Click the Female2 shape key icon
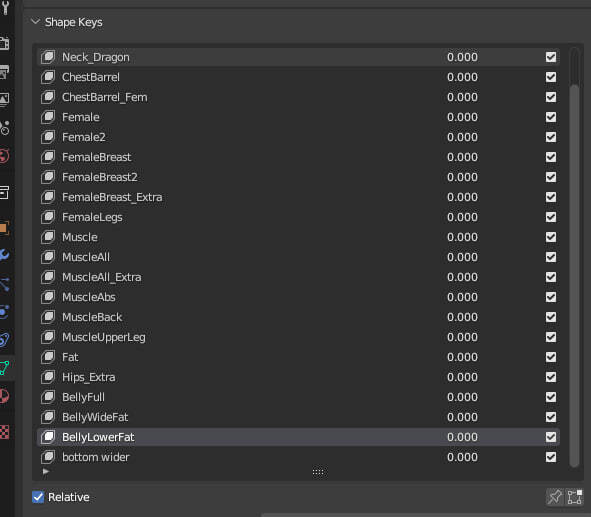This screenshot has height=517, width=591. 48,137
